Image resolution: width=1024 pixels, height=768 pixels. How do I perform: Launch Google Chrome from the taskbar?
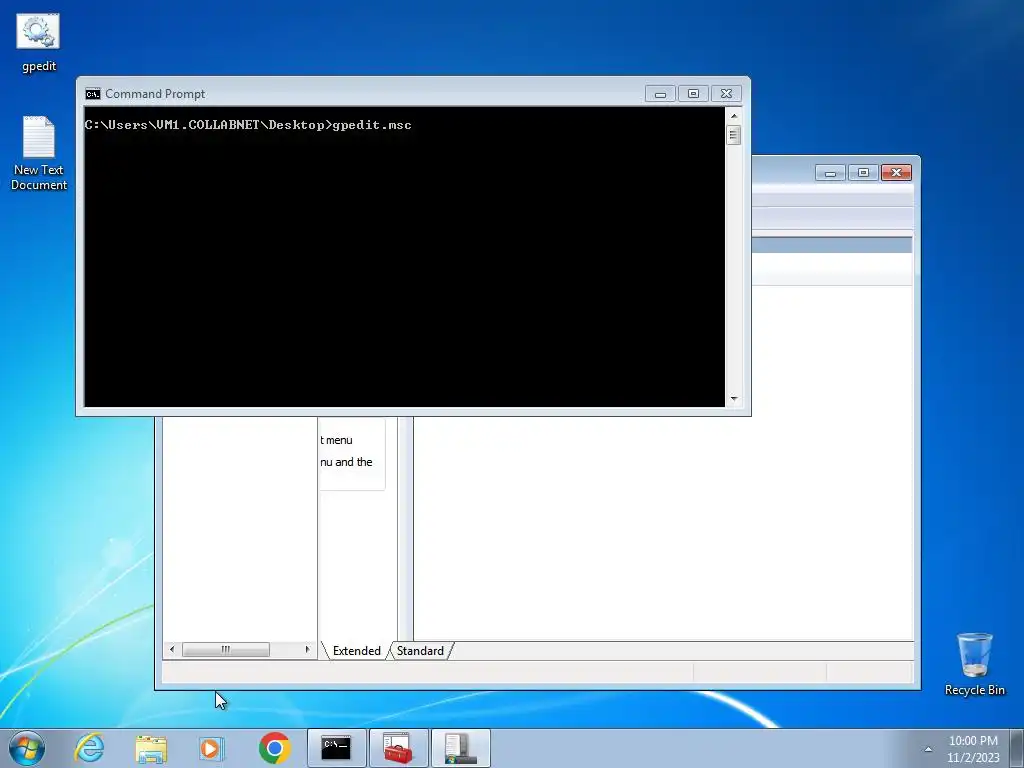pos(274,748)
